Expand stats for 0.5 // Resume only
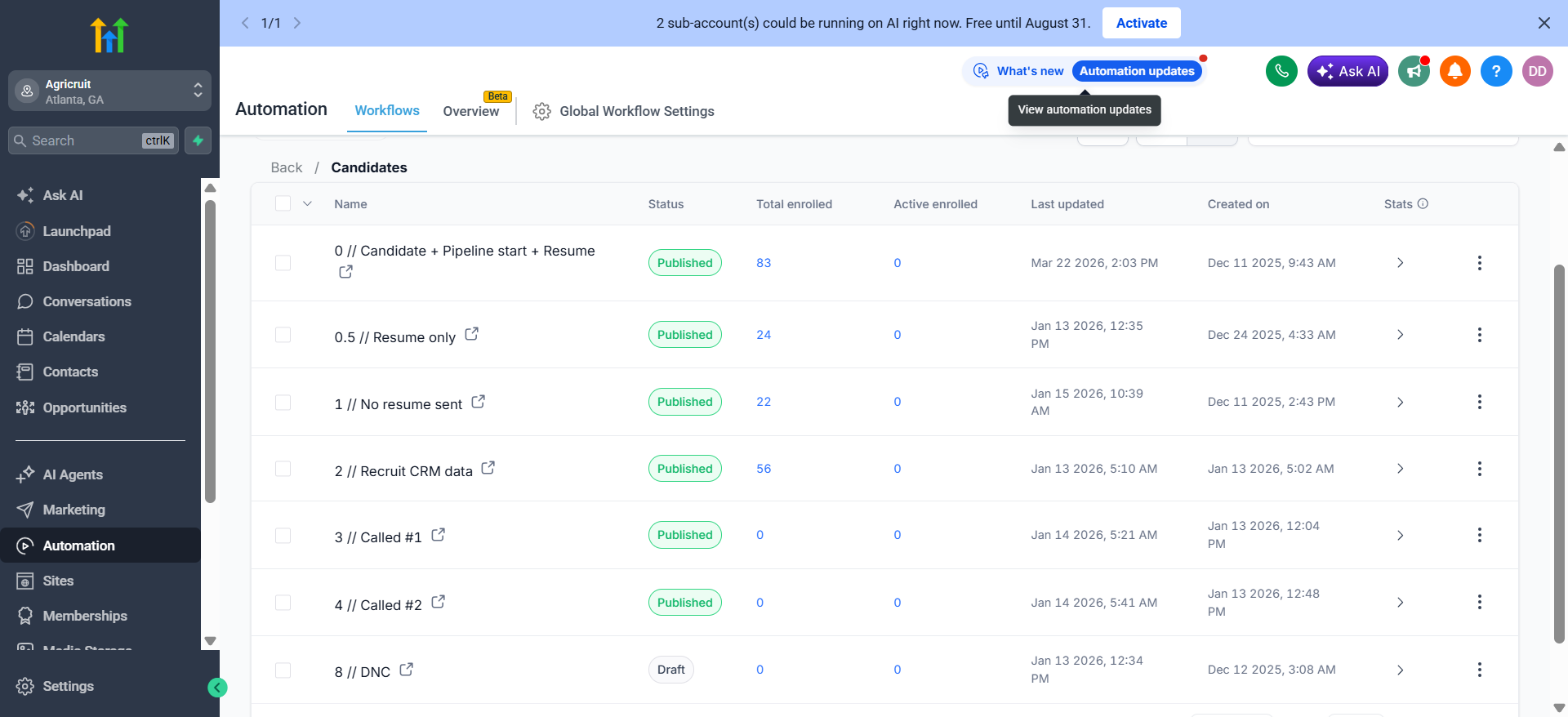Screen dimensions: 1568x717 [x=1400, y=335]
